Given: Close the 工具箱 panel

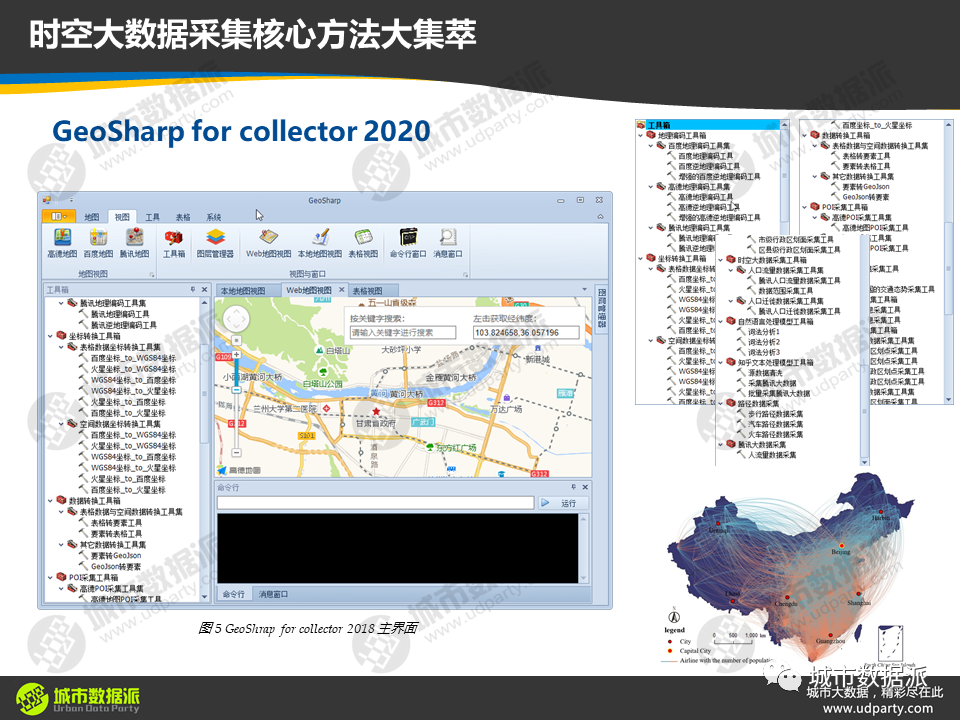Looking at the screenshot, I should tap(204, 290).
